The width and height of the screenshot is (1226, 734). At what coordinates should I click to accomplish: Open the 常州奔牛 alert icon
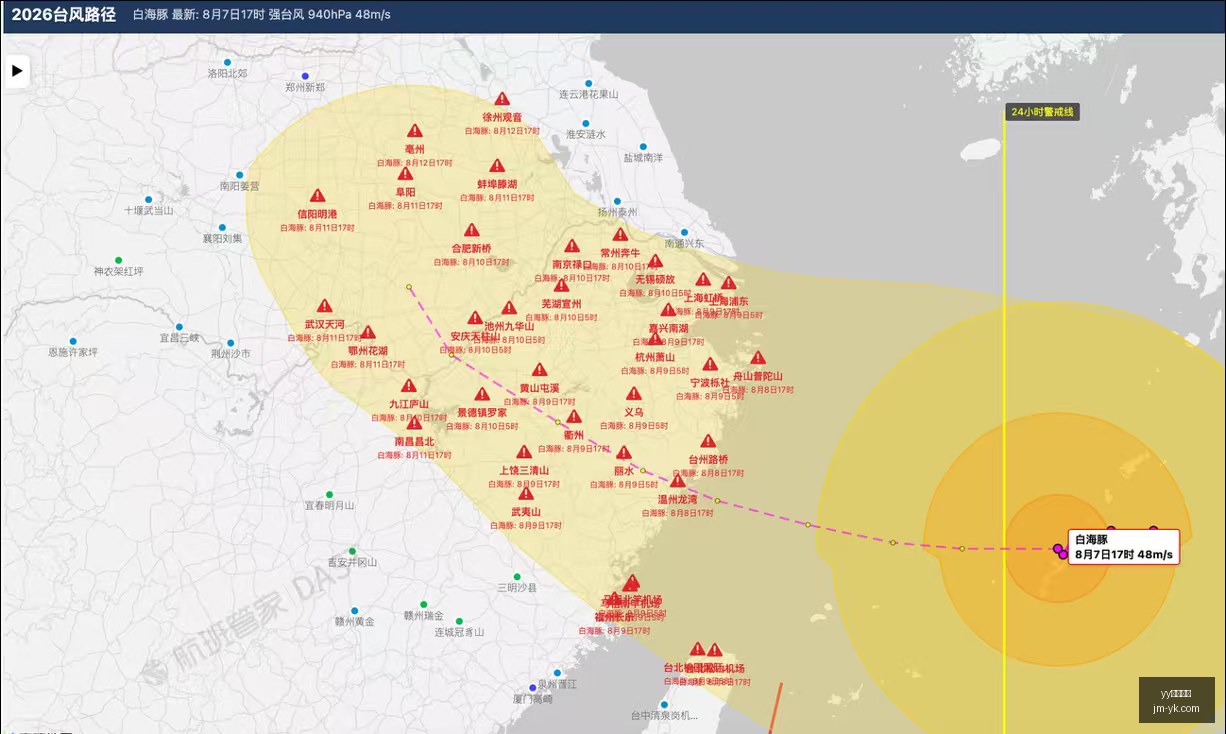(620, 235)
